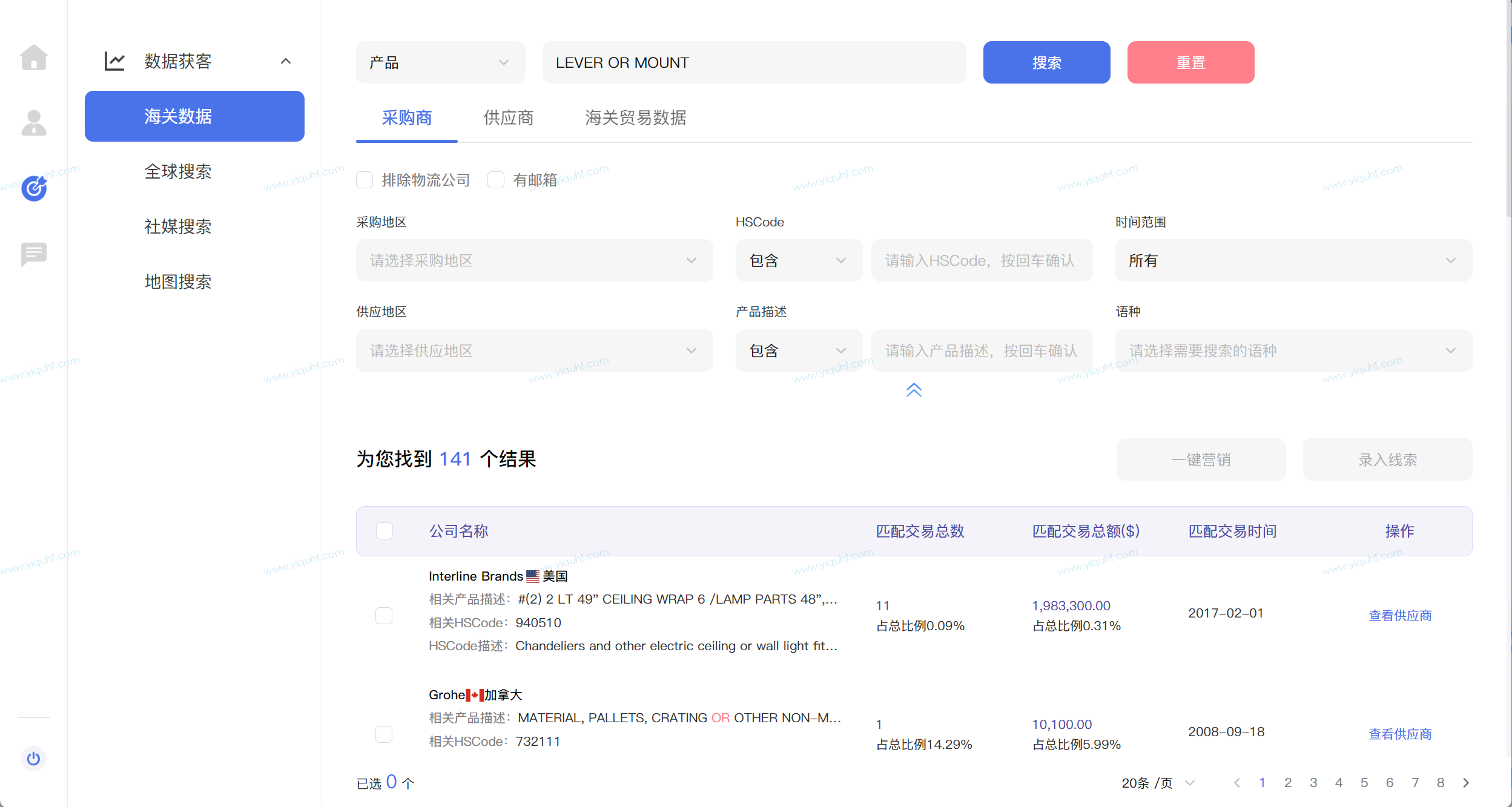1512x807 pixels.
Task: Click 查看供应商 for Grohe
Action: [x=1400, y=734]
